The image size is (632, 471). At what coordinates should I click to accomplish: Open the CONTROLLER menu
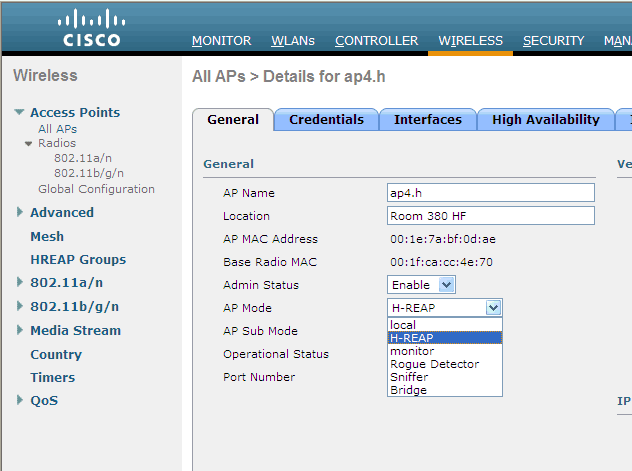(376, 41)
